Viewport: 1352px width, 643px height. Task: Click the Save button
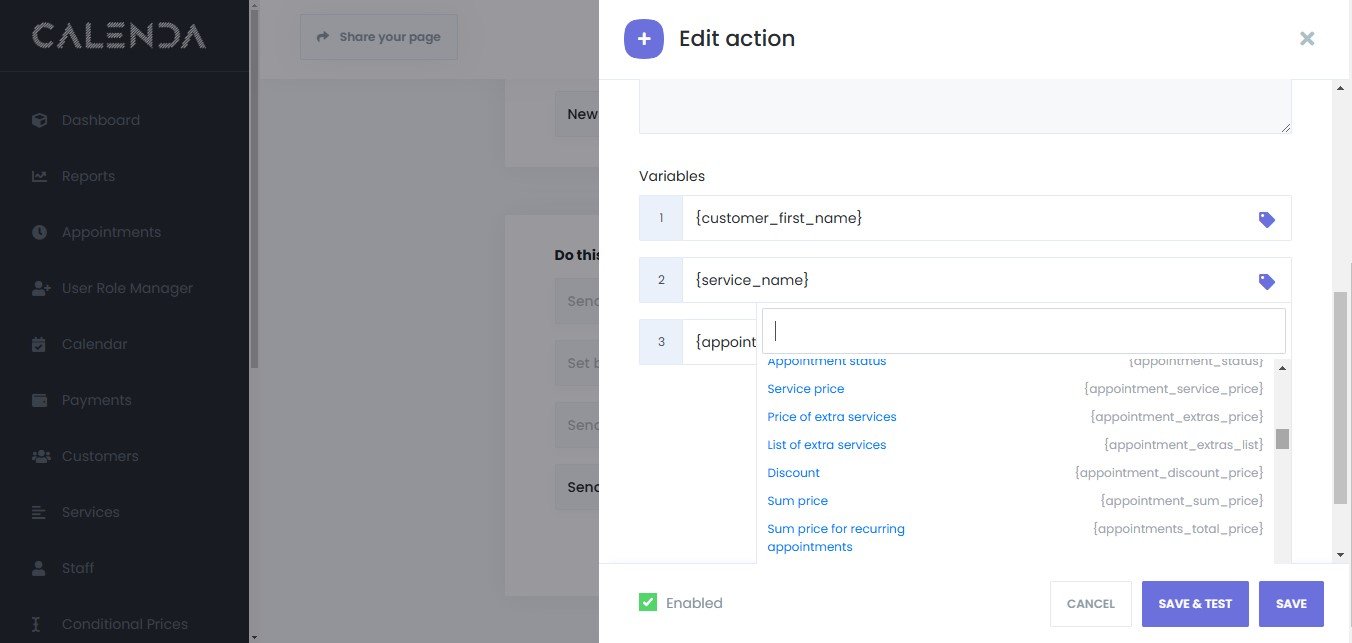point(1290,604)
